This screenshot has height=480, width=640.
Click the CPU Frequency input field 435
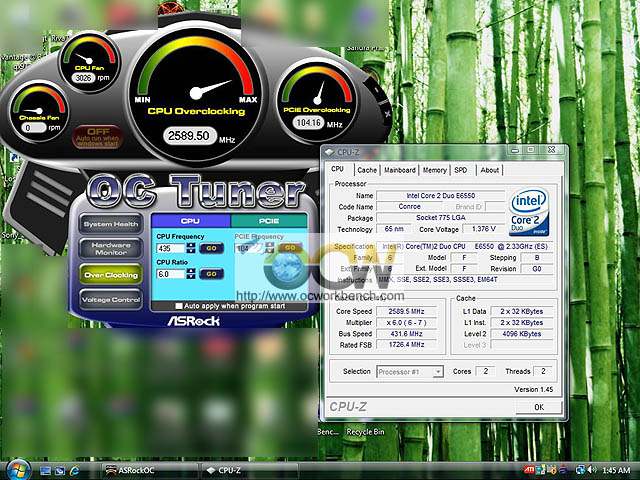171,248
